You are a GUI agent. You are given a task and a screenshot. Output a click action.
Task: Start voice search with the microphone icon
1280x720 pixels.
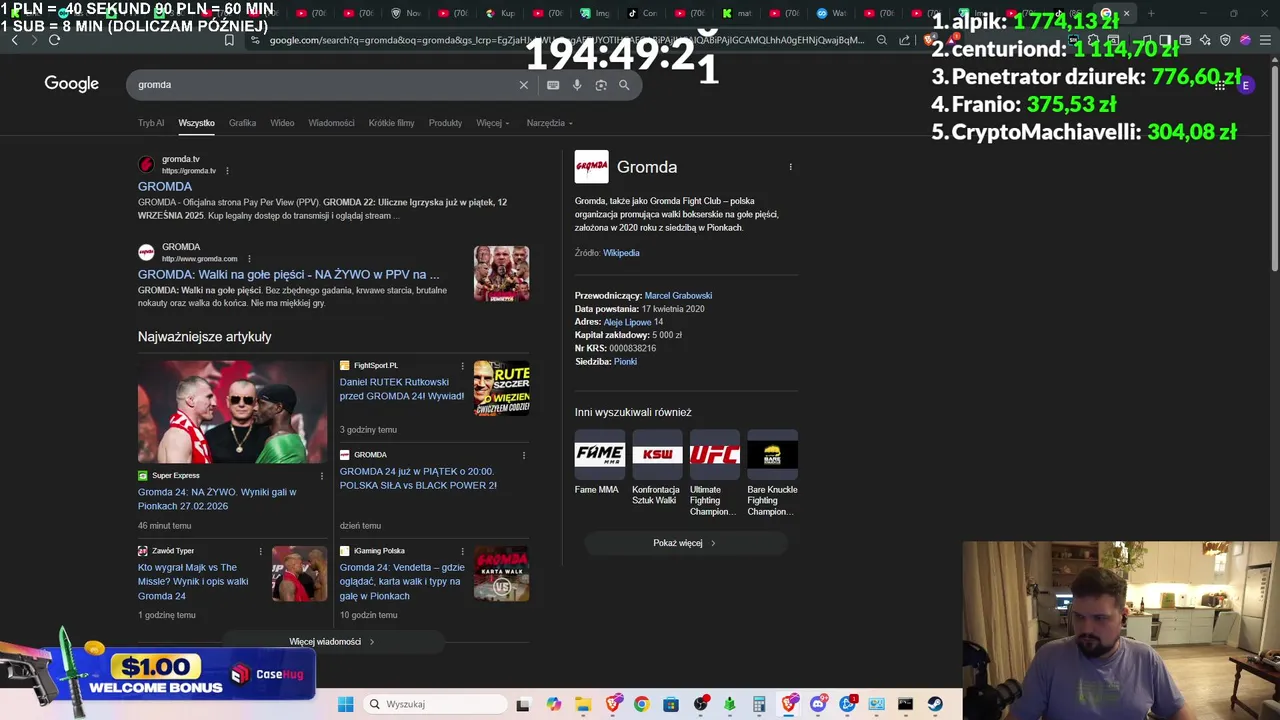click(x=577, y=85)
